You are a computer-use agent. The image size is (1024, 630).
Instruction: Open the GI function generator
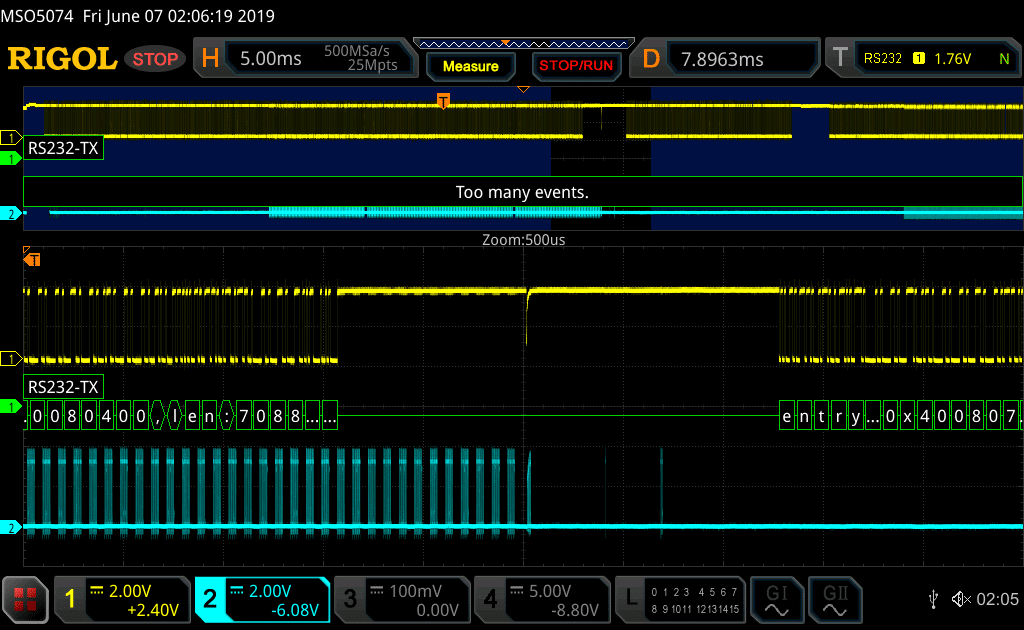776,599
